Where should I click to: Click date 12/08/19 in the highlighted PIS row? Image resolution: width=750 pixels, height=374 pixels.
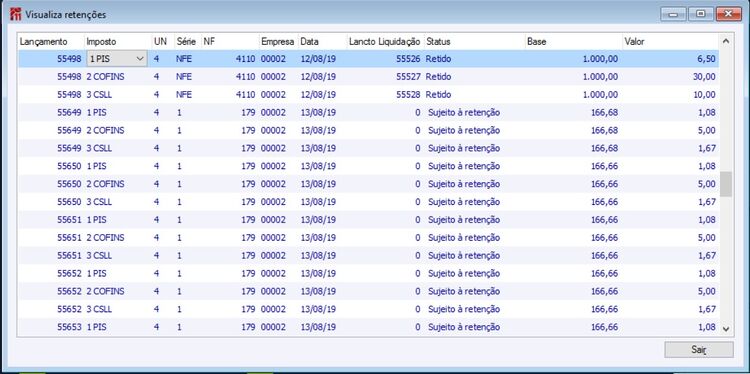pos(318,59)
